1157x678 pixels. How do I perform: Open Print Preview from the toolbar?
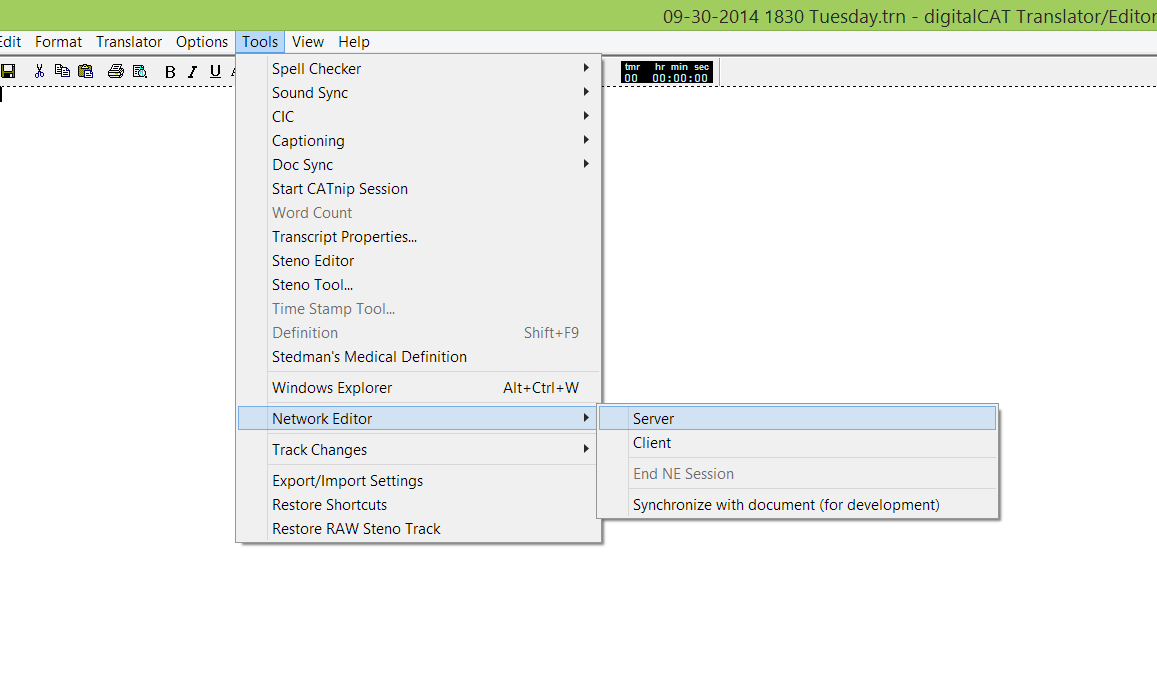pos(140,71)
